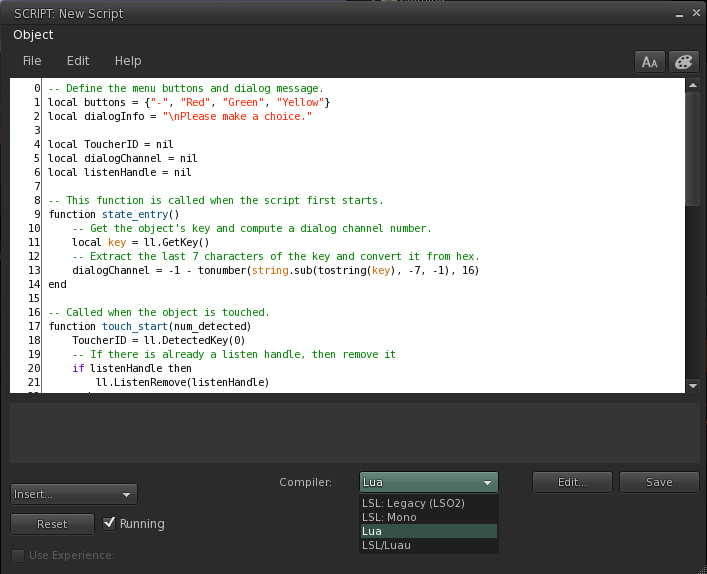
Task: Click line number 13 in gutter
Action: pos(34,270)
